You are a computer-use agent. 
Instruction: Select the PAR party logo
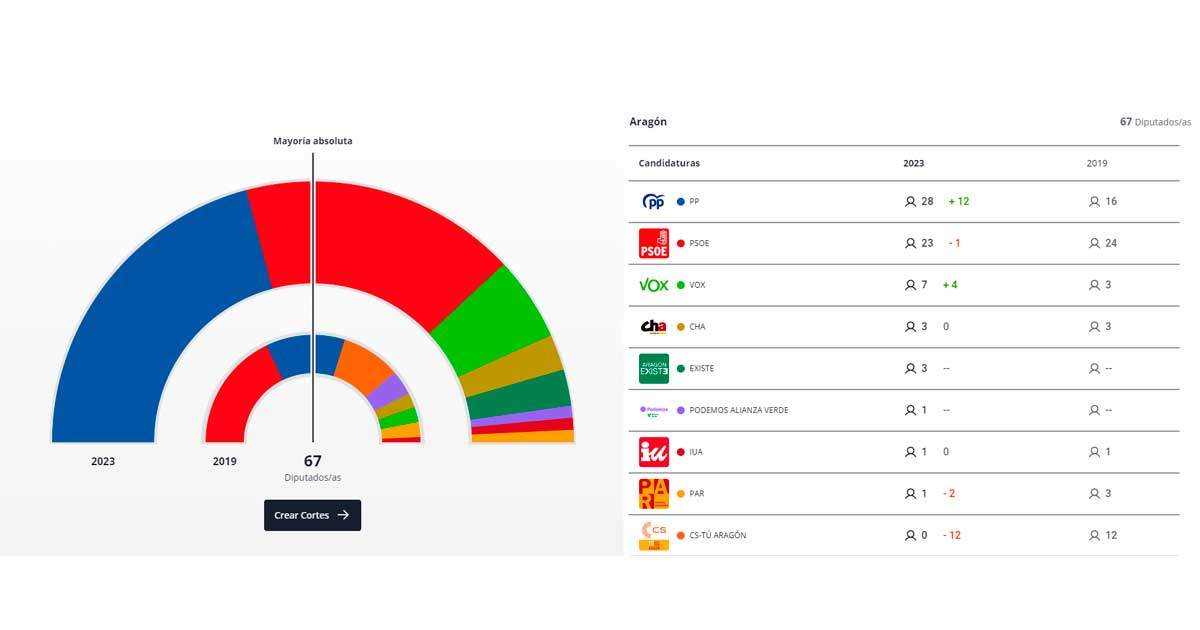click(x=653, y=494)
